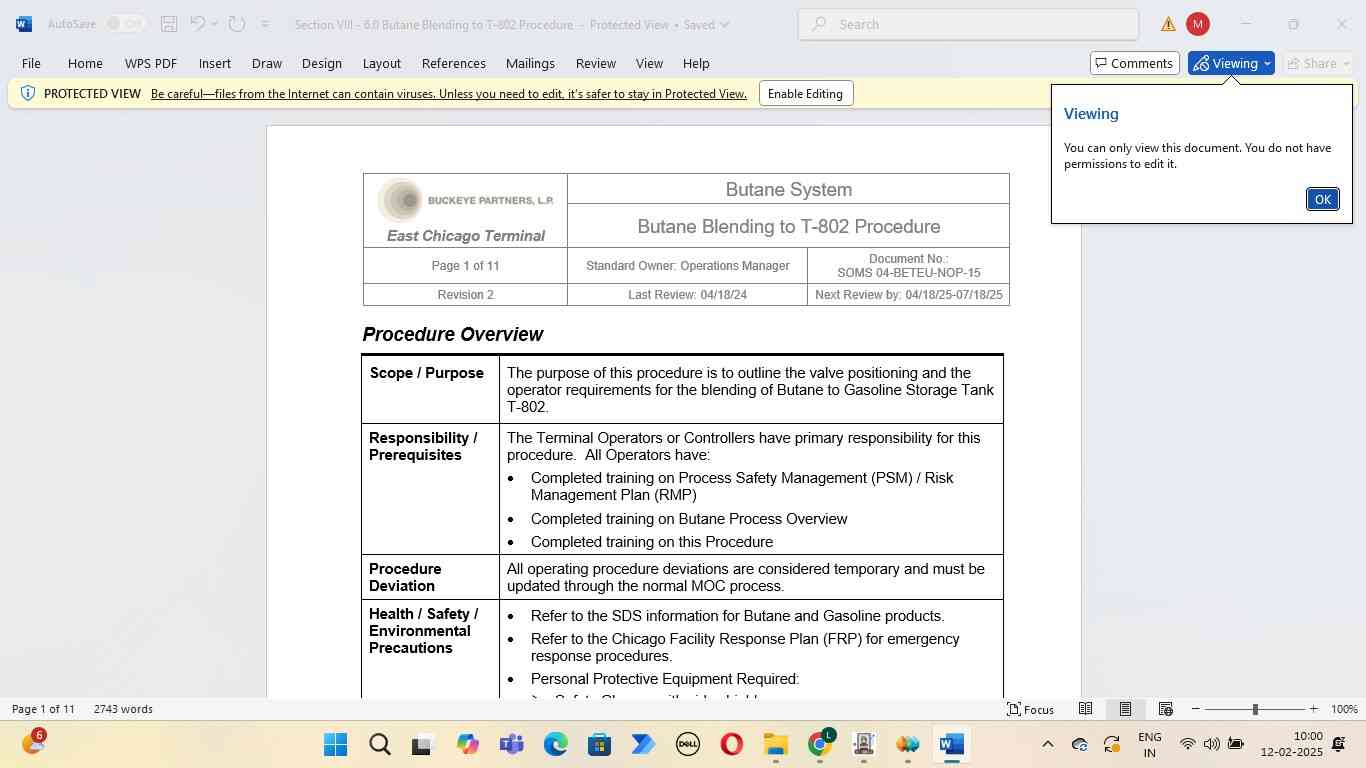This screenshot has width=1366, height=768.
Task: Click Enable Editing in Protected View bar
Action: click(x=805, y=94)
